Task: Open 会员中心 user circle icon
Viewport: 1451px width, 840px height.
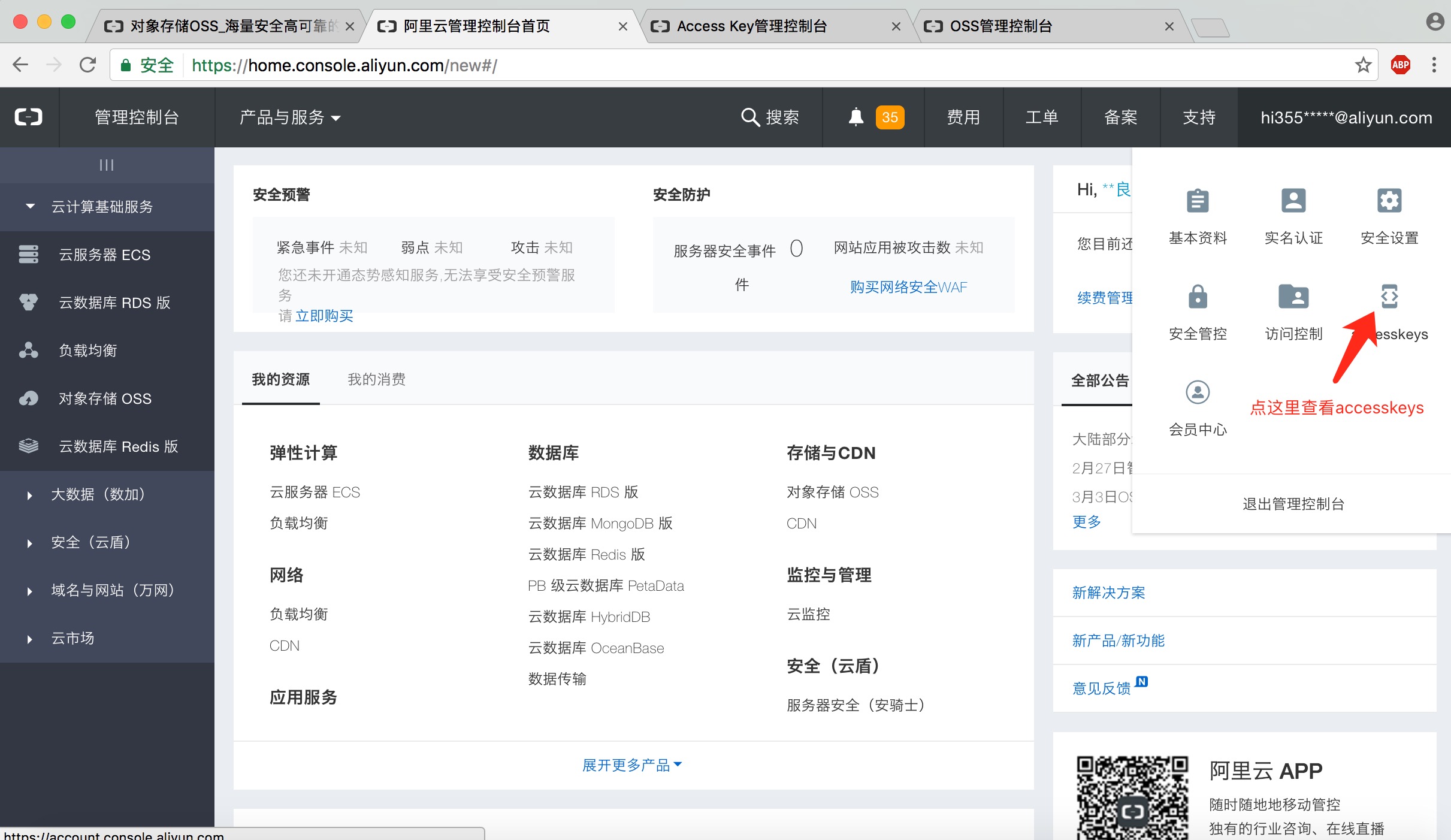Action: click(1198, 392)
